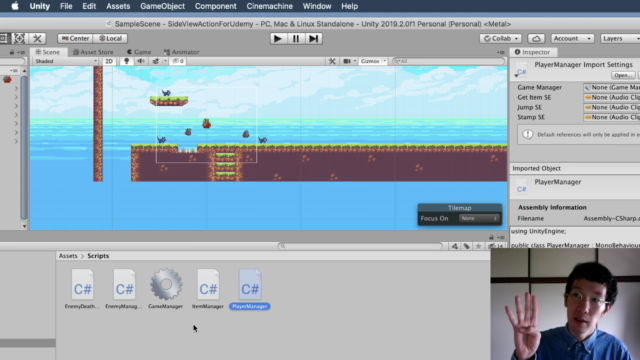Click the Scripts breadcrumb folder

tap(98, 256)
